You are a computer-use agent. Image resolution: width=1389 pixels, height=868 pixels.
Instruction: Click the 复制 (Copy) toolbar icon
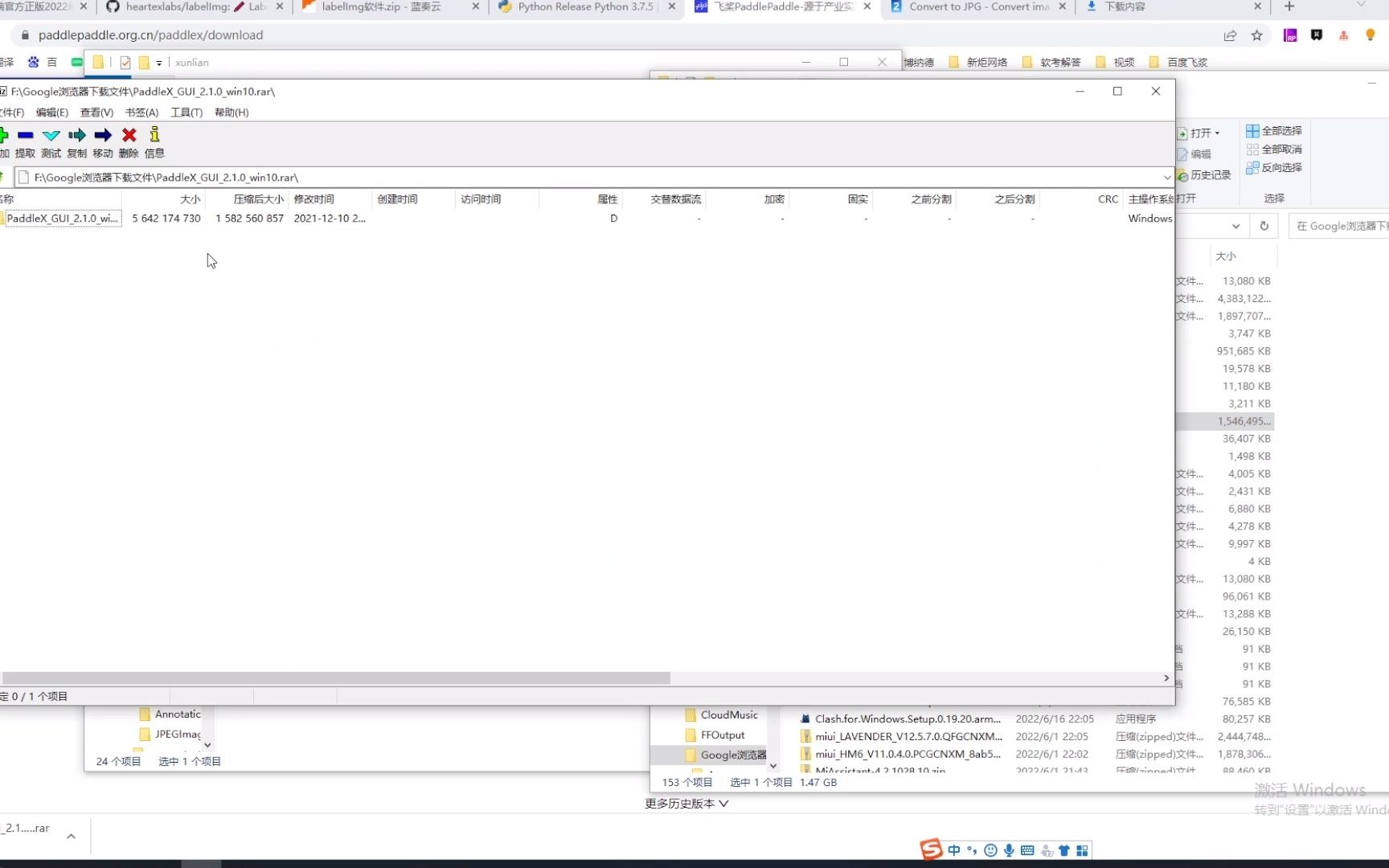[77, 142]
